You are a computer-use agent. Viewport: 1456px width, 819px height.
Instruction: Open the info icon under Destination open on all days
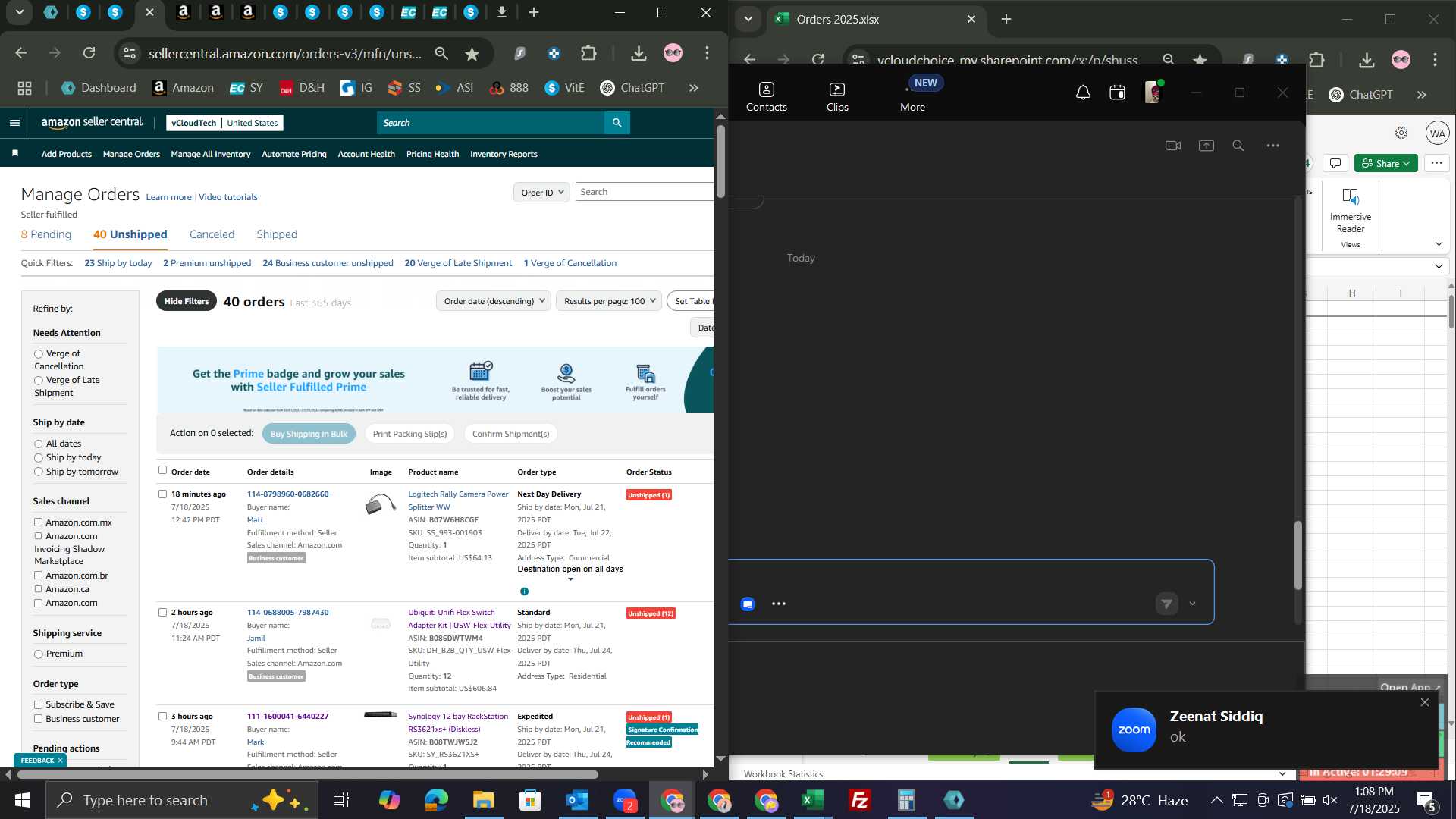(x=524, y=591)
